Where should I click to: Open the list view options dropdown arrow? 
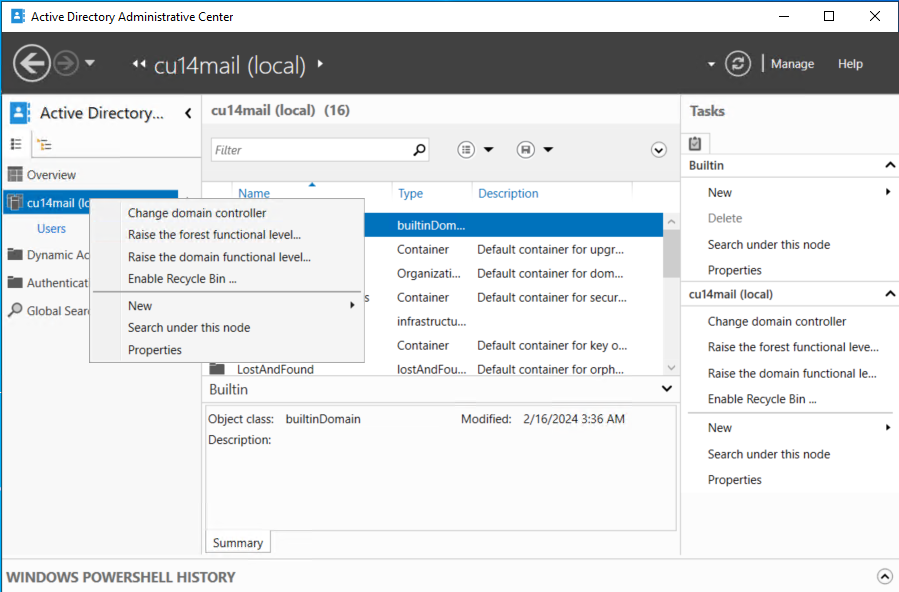point(488,150)
